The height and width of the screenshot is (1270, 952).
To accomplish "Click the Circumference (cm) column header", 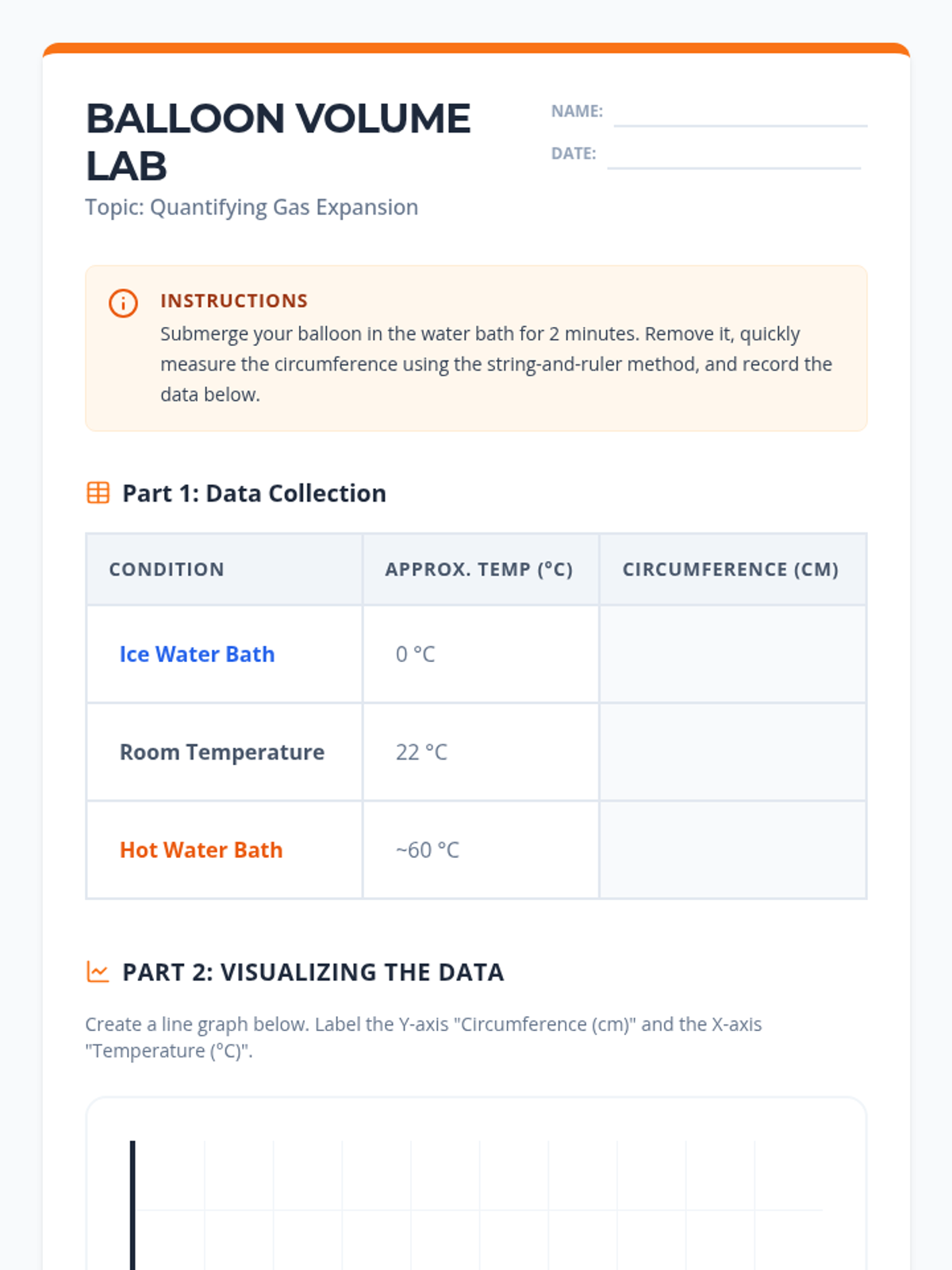I will (730, 569).
